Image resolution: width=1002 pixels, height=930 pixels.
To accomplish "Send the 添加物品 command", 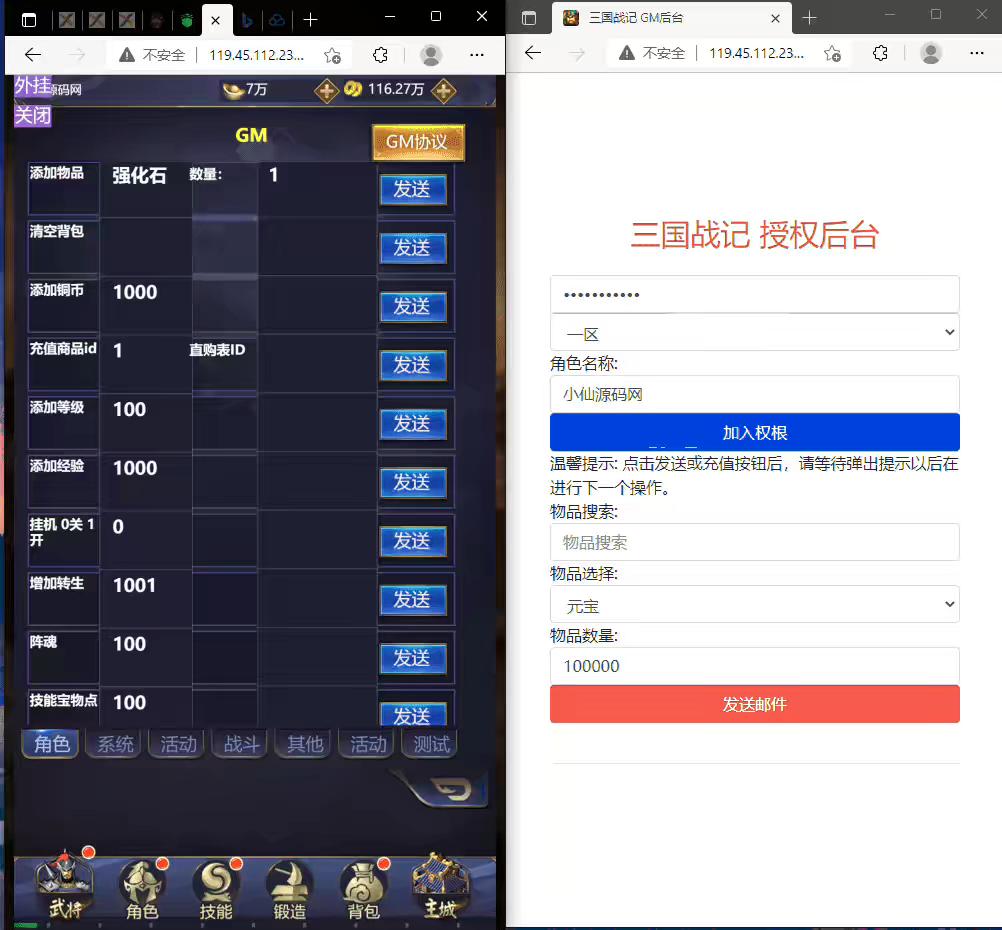I will 413,189.
